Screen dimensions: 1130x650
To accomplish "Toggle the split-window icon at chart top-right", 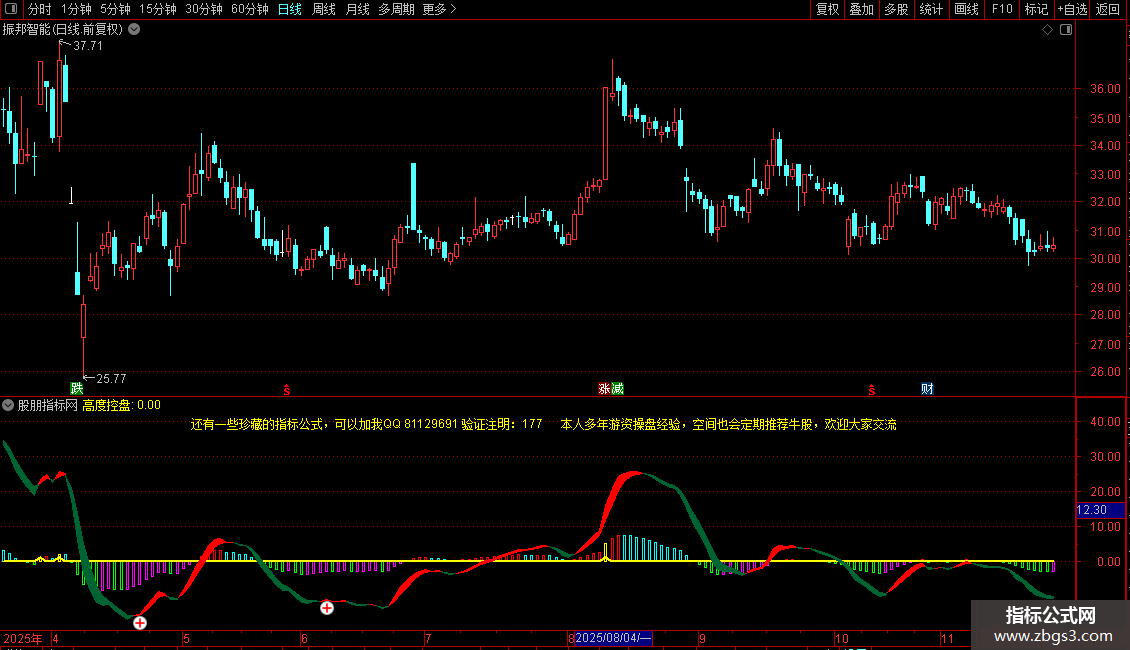I will pyautogui.click(x=1066, y=30).
